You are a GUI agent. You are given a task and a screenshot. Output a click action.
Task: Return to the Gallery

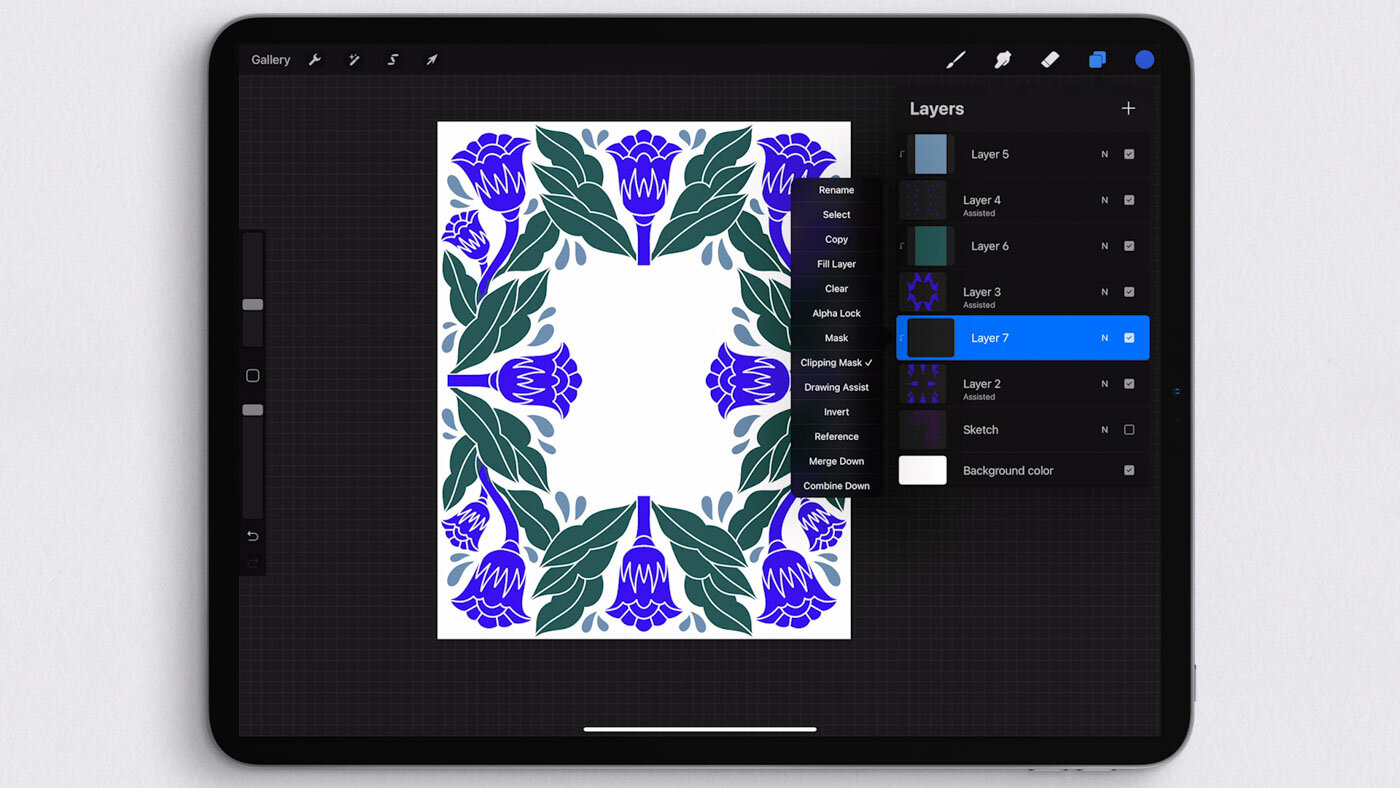click(x=270, y=60)
